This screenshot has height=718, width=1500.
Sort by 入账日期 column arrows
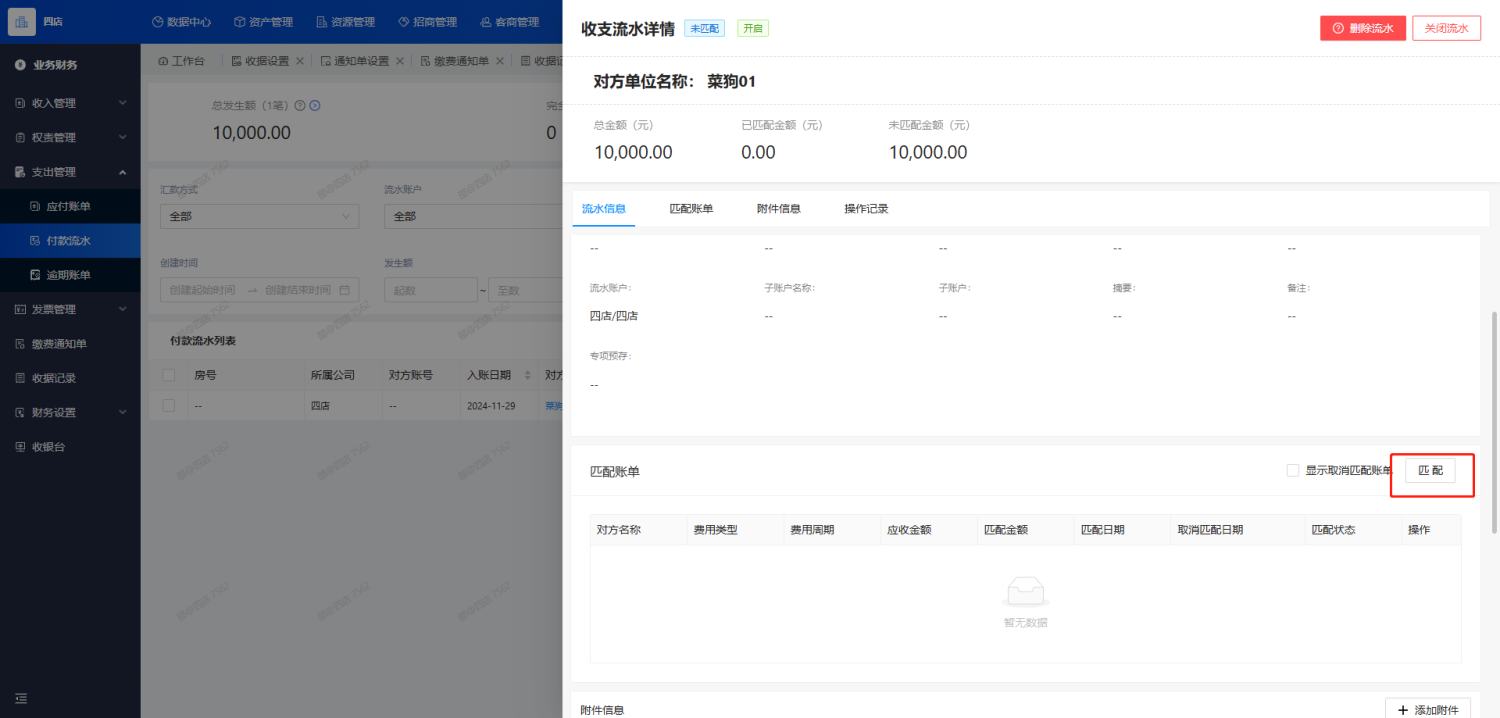point(528,375)
